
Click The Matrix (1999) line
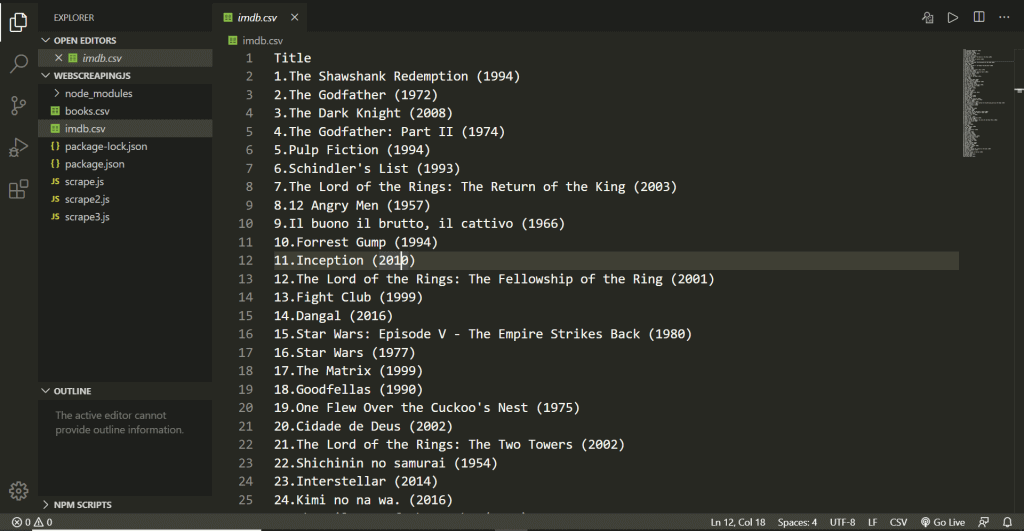coord(348,371)
